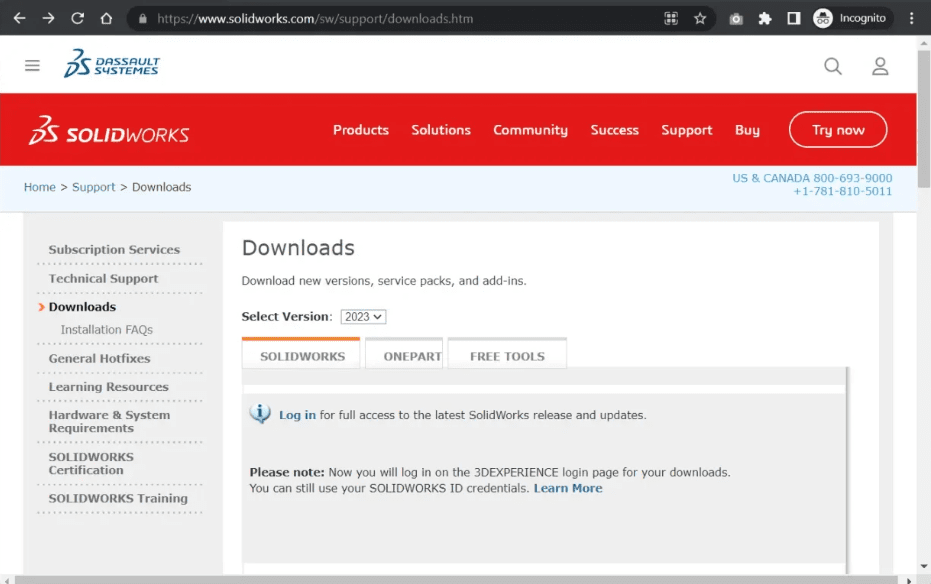Screen dimensions: 931x584
Task: Reload the page with the refresh icon
Action: point(77,18)
